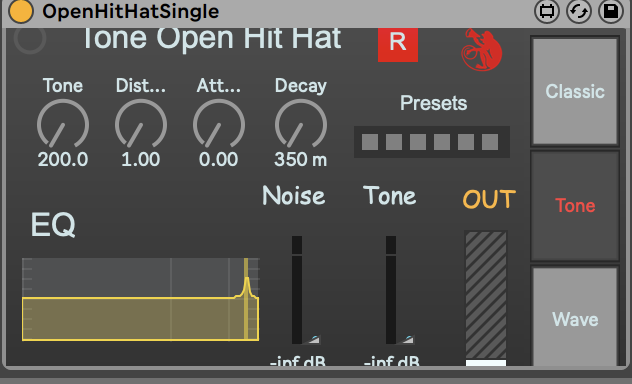Select the sixth preset square
Viewport: 632px width, 384px height.
pos(490,142)
